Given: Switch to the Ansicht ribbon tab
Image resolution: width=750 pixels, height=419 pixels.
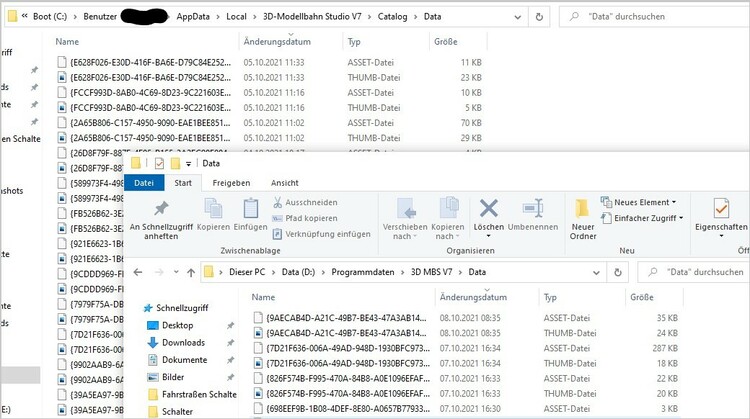Looking at the screenshot, I should pos(285,183).
